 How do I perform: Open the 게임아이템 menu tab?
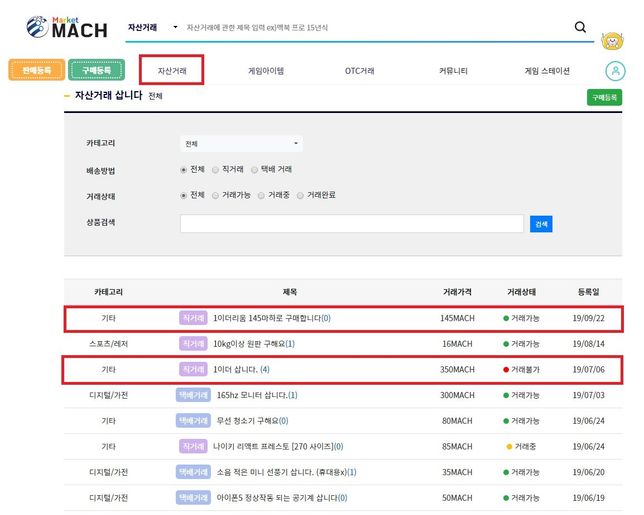266,71
